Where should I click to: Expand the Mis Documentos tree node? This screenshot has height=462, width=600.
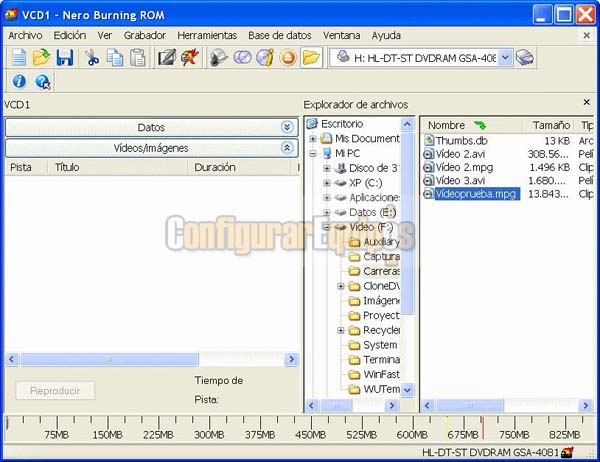click(313, 139)
